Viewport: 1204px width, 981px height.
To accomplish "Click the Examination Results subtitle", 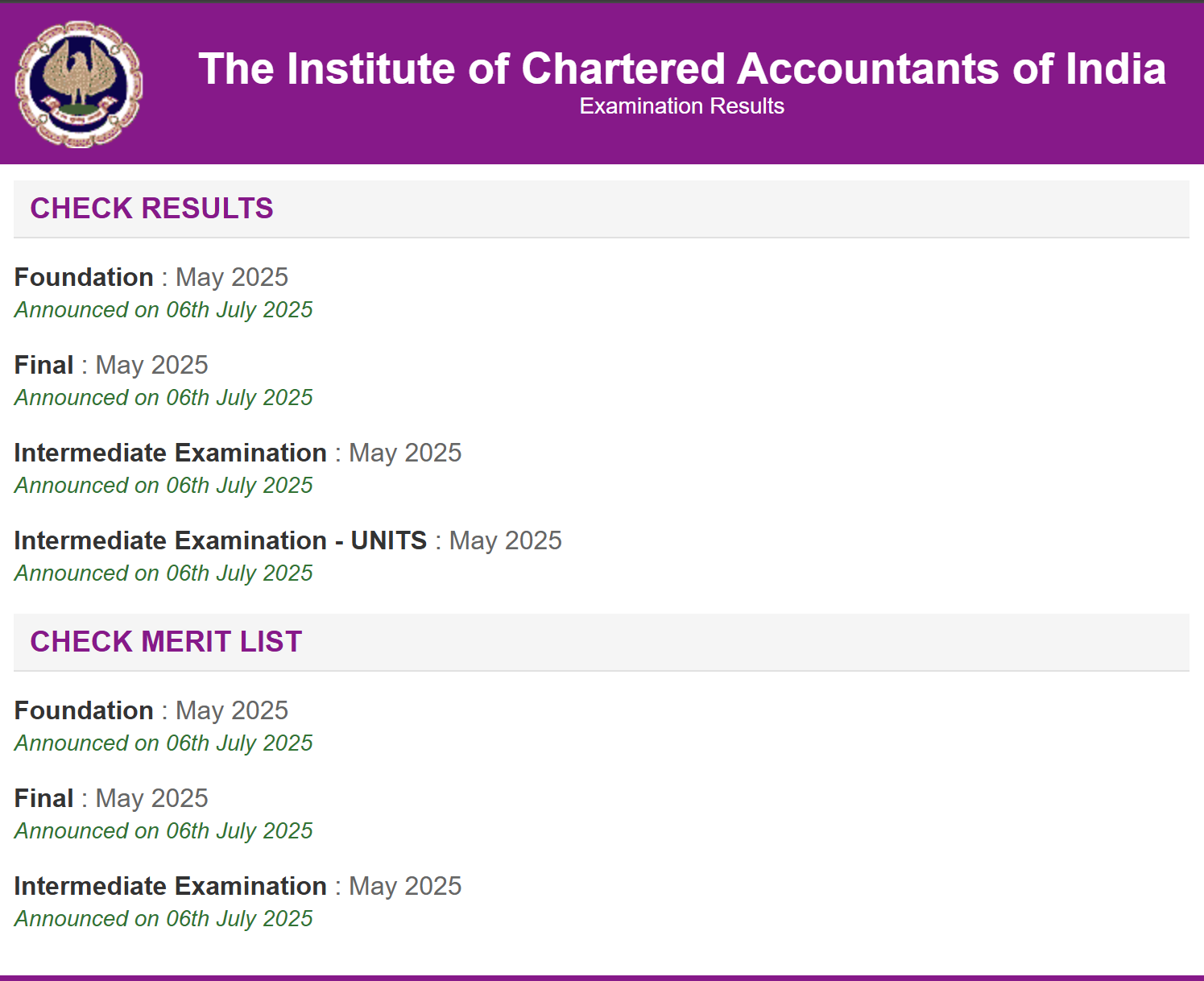I will pos(681,106).
